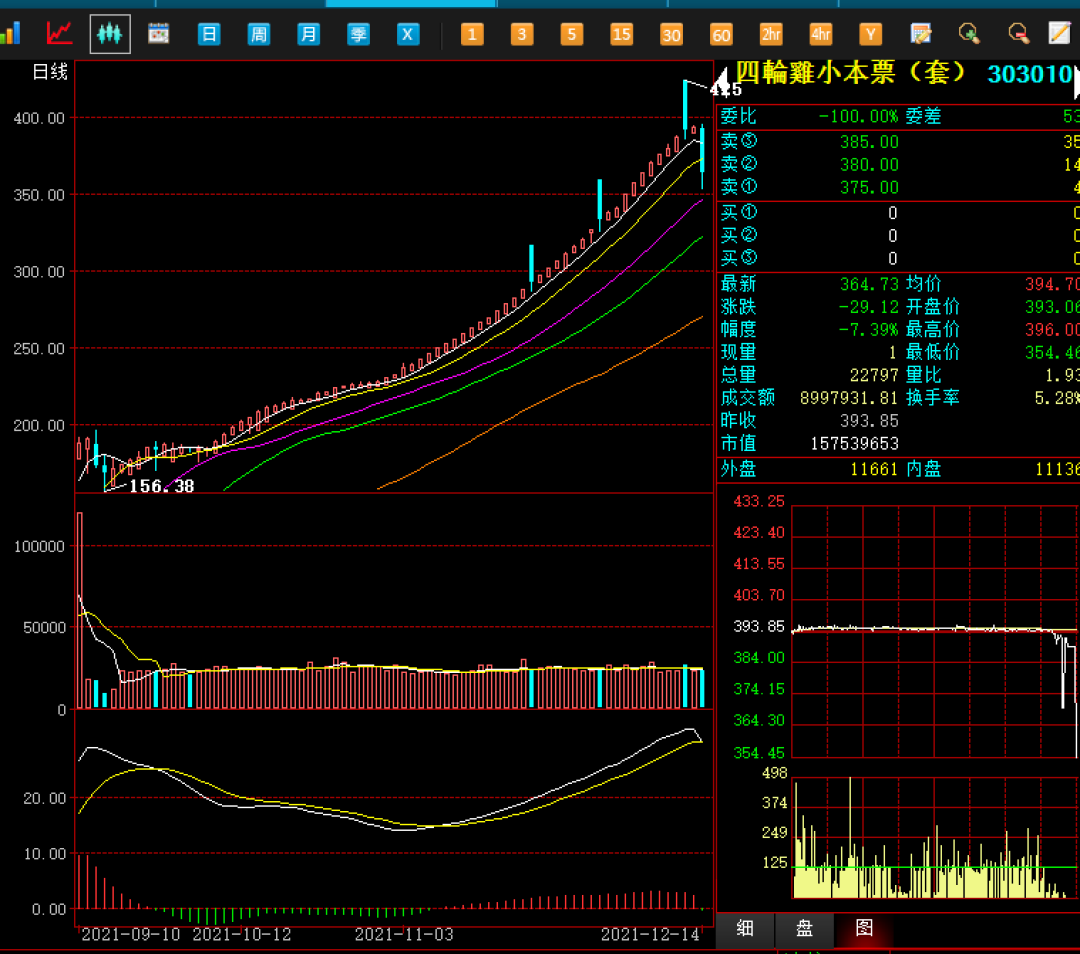The image size is (1080, 954).
Task: Switch to monthly period 月
Action: pos(308,34)
